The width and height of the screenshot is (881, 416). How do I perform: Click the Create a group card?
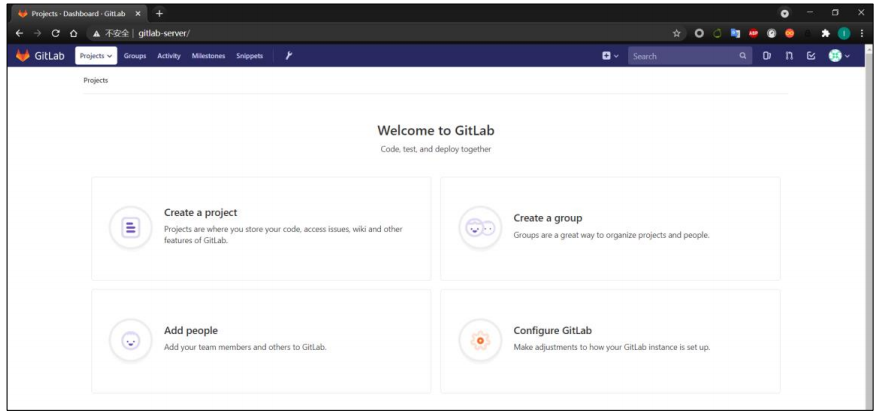coord(610,229)
